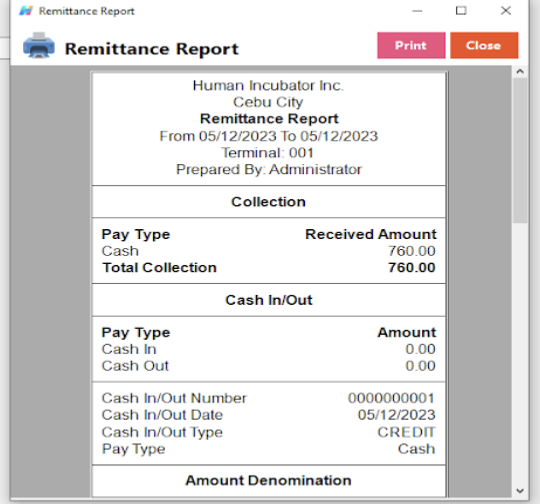Click the Terminal: 001 text
The width and height of the screenshot is (540, 504).
268,153
